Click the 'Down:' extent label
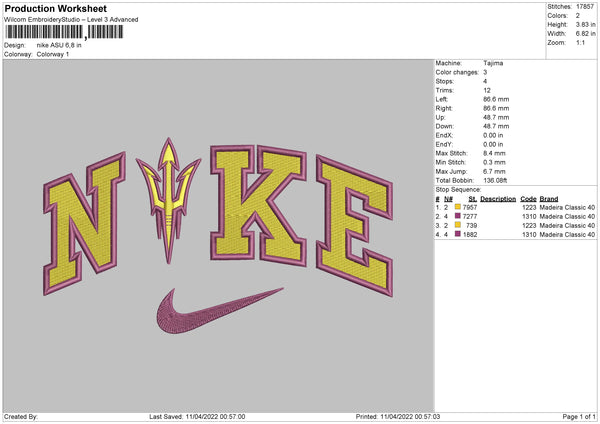The image size is (600, 424). tap(445, 126)
